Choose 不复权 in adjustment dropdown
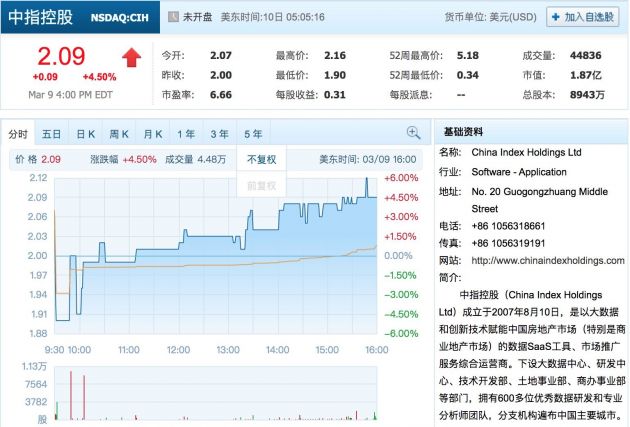 click(x=262, y=159)
